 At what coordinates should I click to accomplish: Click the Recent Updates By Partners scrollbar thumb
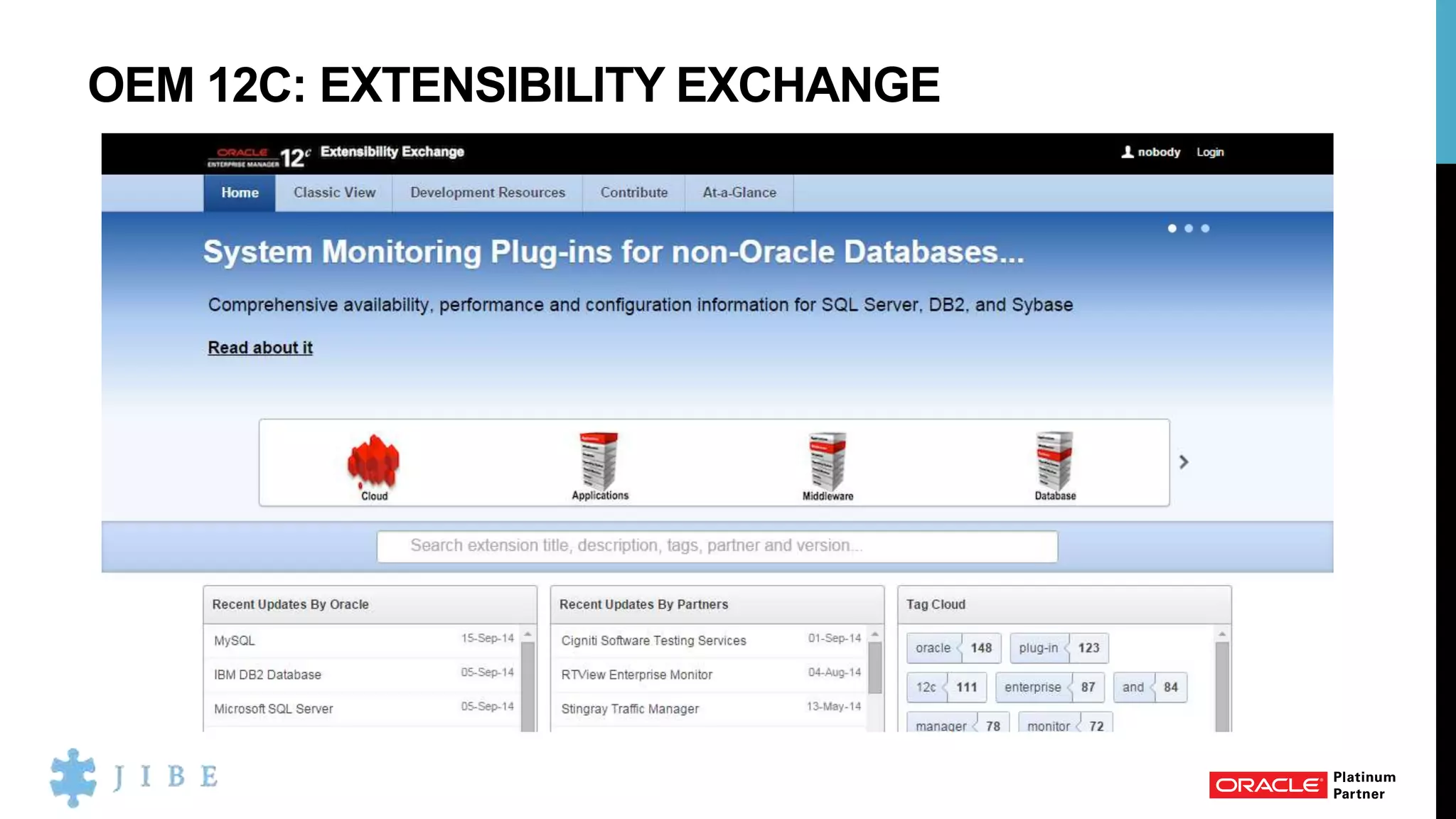875,668
